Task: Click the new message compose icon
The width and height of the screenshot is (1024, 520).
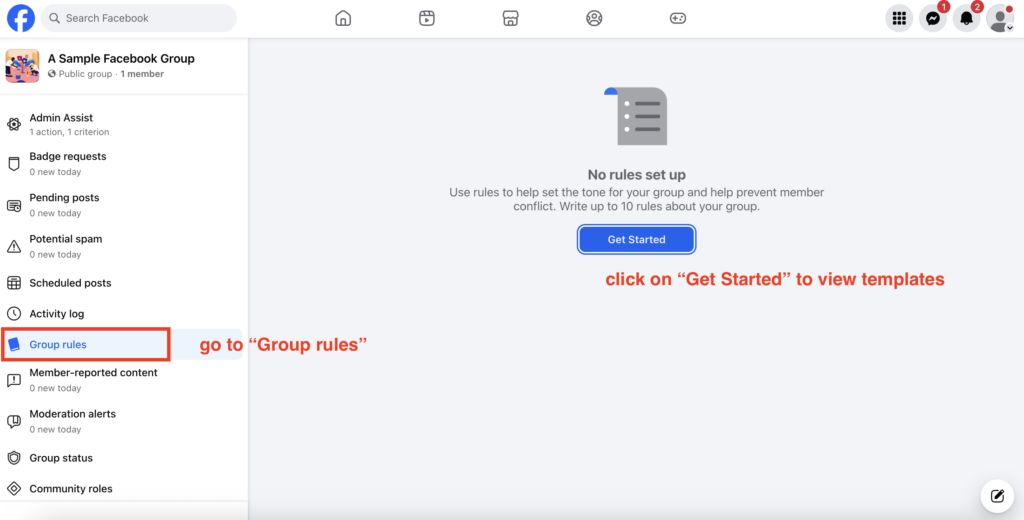Action: coord(996,495)
